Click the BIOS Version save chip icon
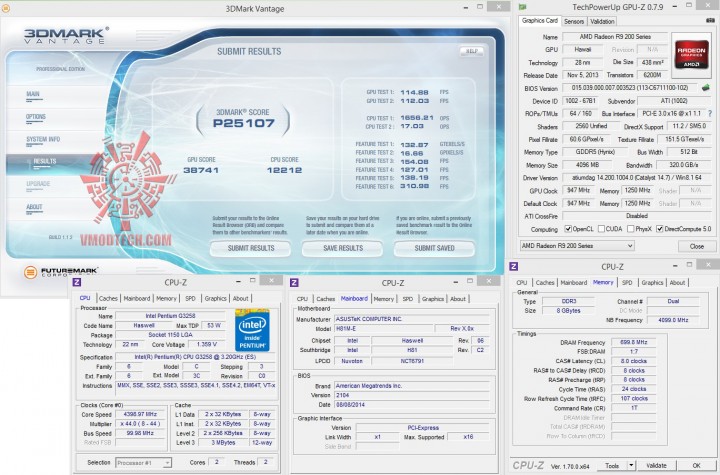This screenshot has height=475, width=720. [x=706, y=87]
